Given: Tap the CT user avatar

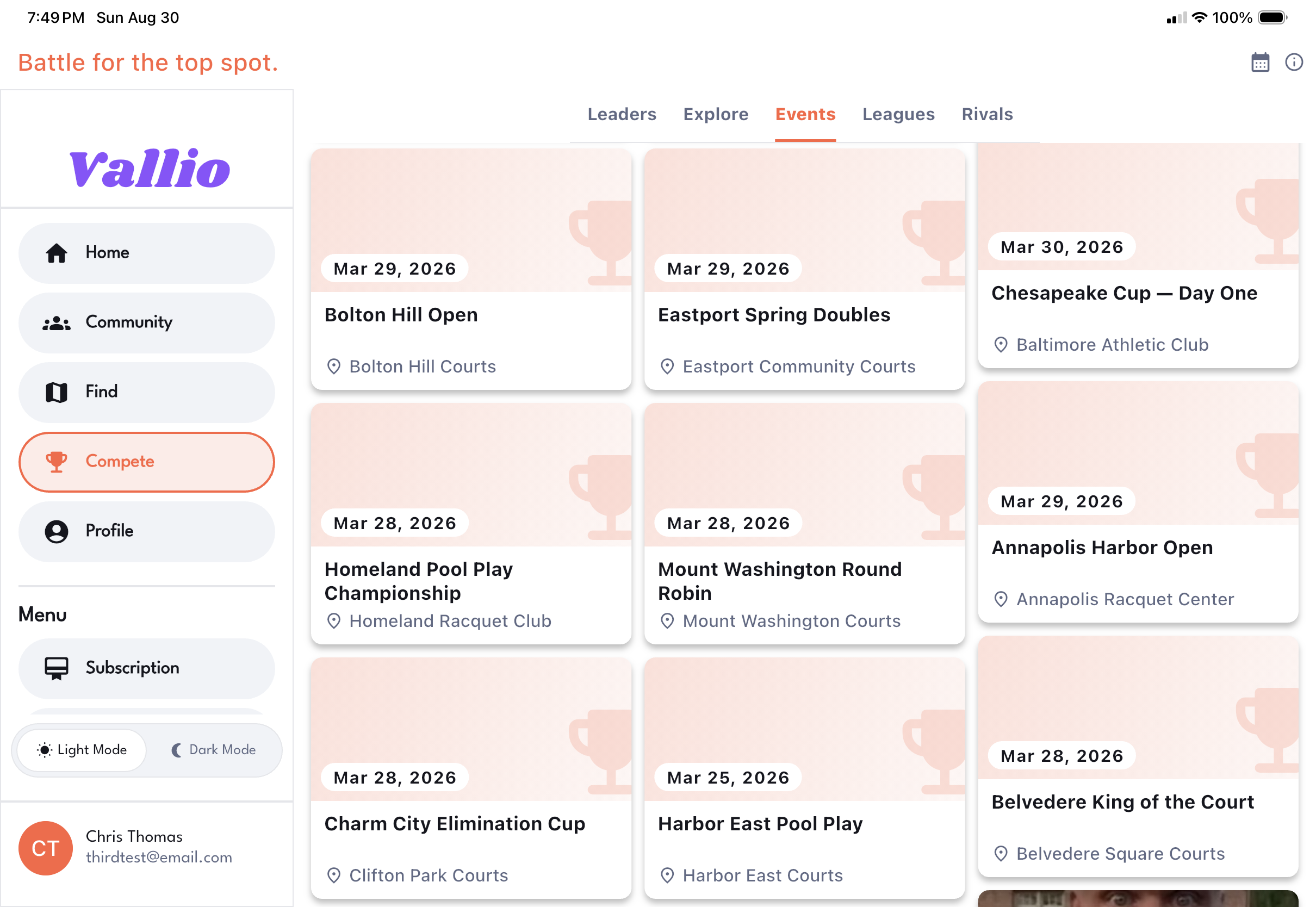Looking at the screenshot, I should tap(46, 847).
